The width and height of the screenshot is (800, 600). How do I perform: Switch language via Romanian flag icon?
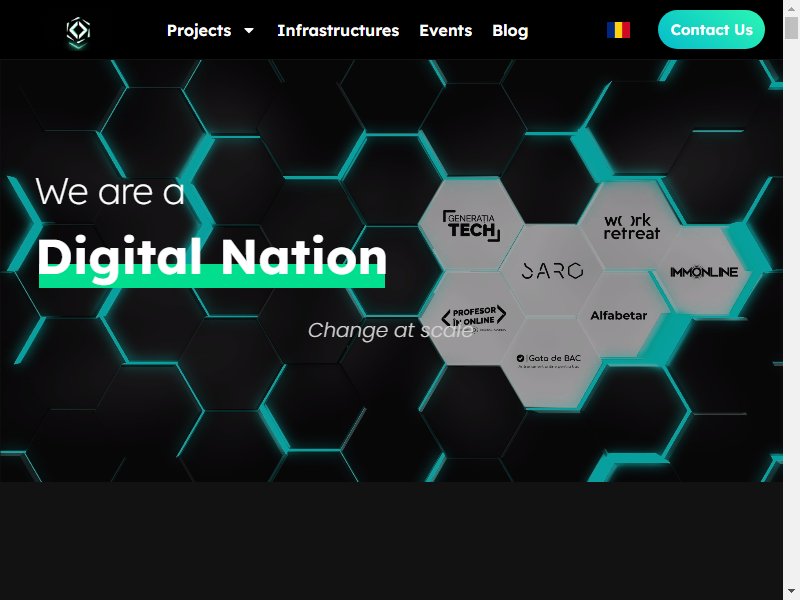pos(618,30)
